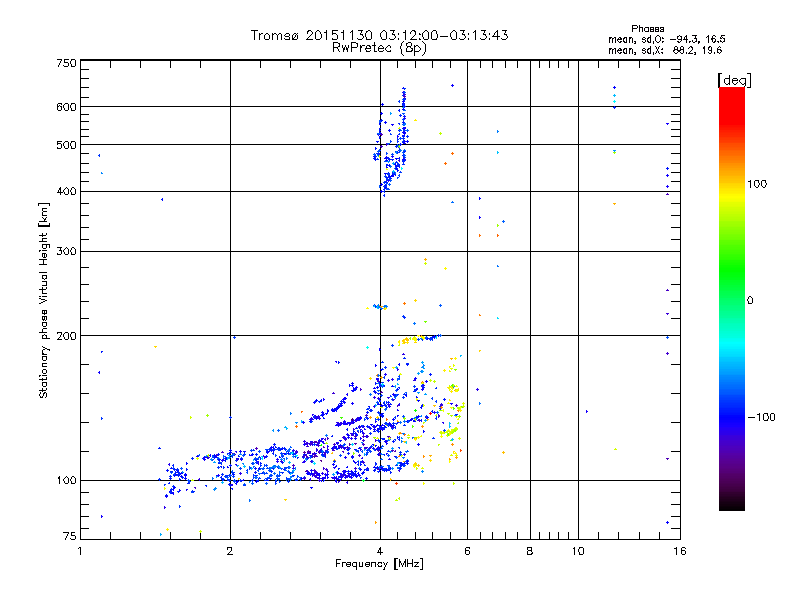The image size is (800, 600).
Task: Click the 'RwPretec (8p)' subtitle
Action: pos(379,48)
